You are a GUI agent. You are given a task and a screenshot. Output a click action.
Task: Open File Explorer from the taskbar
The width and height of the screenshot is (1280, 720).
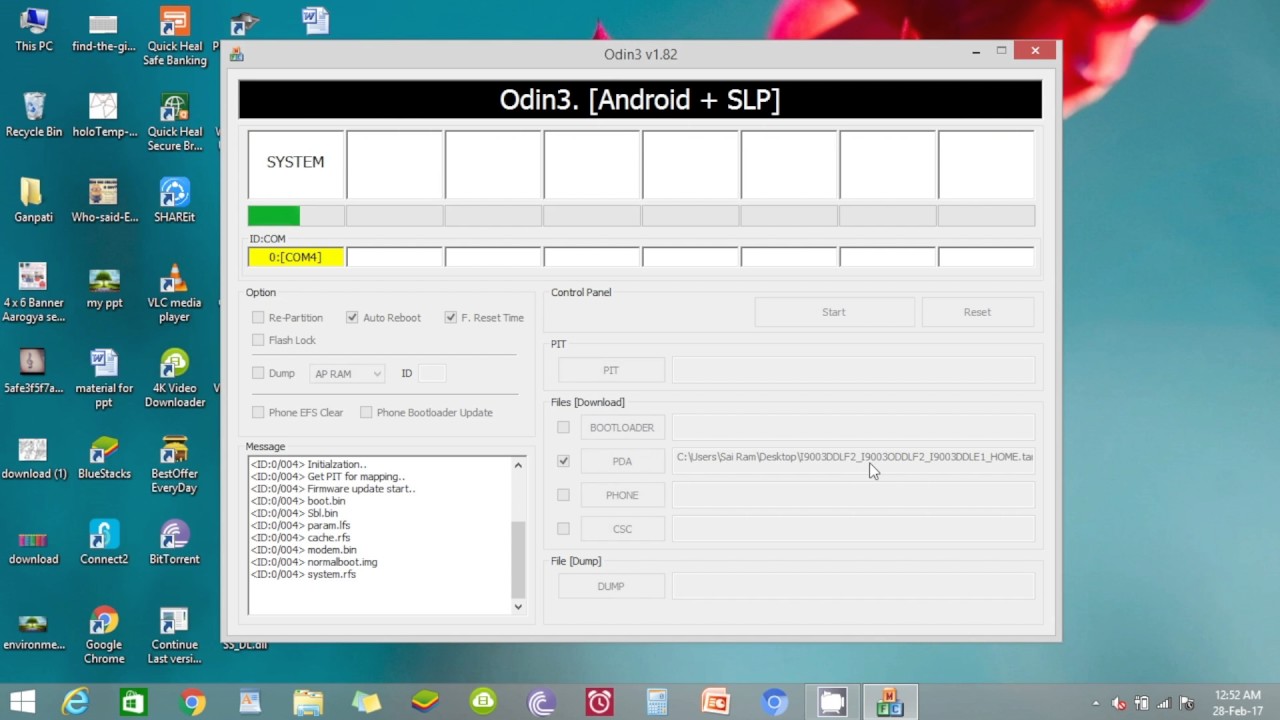(308, 702)
